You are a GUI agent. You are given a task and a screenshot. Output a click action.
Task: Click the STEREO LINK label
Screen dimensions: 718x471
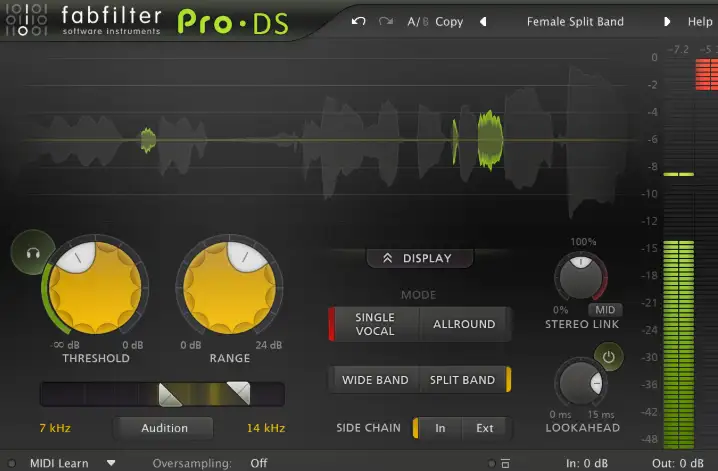coord(582,324)
